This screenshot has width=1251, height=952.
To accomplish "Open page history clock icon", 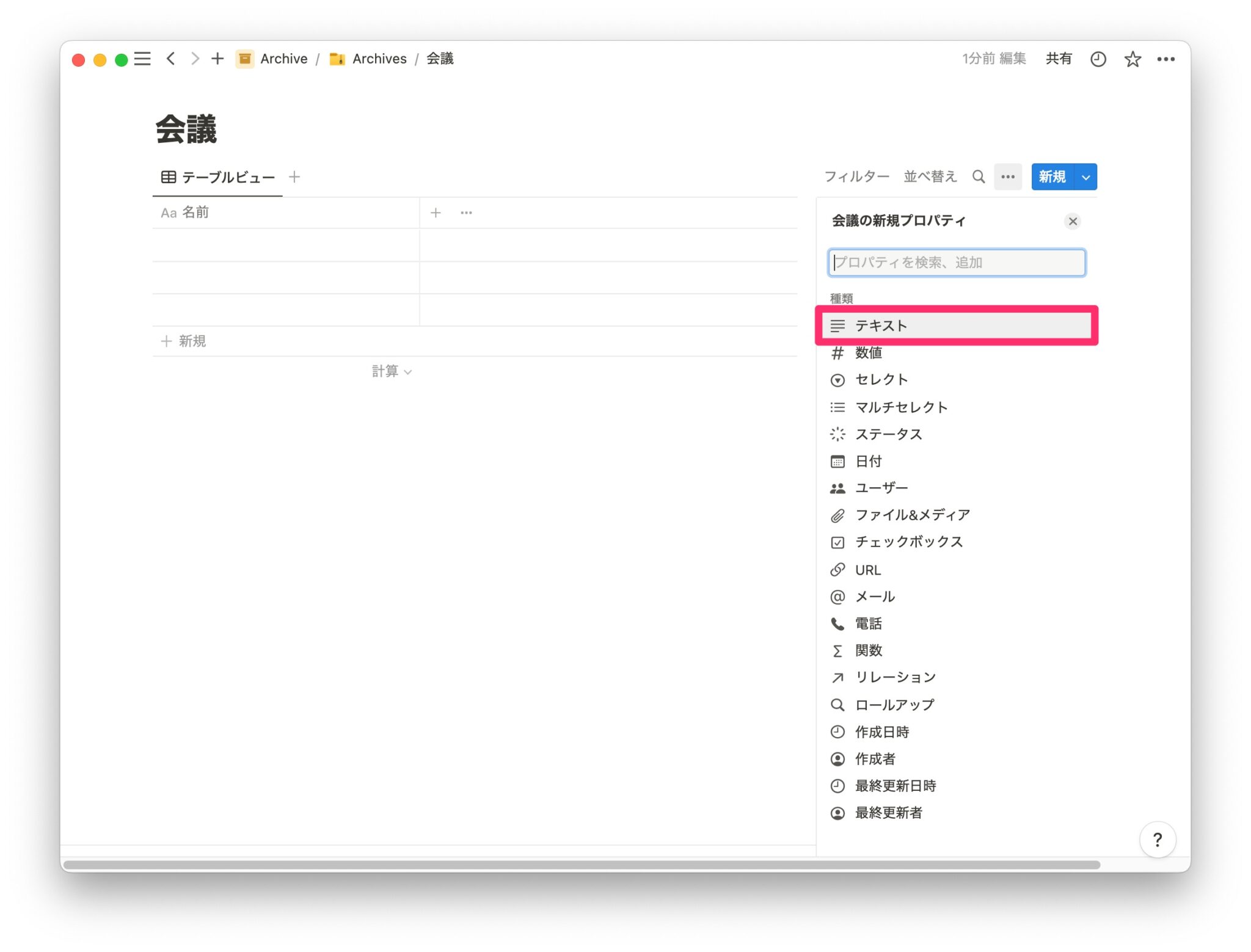I will click(x=1098, y=59).
